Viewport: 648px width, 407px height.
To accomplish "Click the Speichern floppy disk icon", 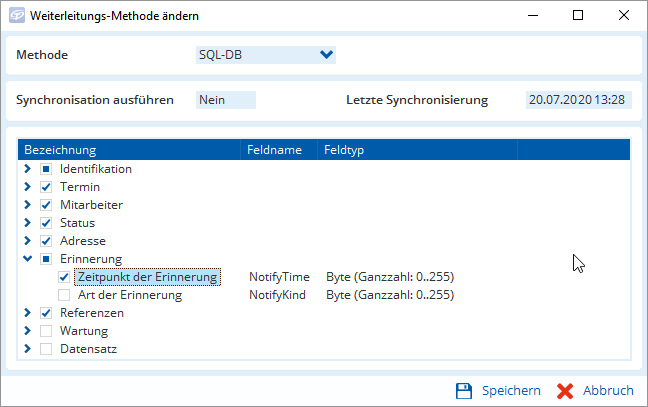I will pos(464,390).
